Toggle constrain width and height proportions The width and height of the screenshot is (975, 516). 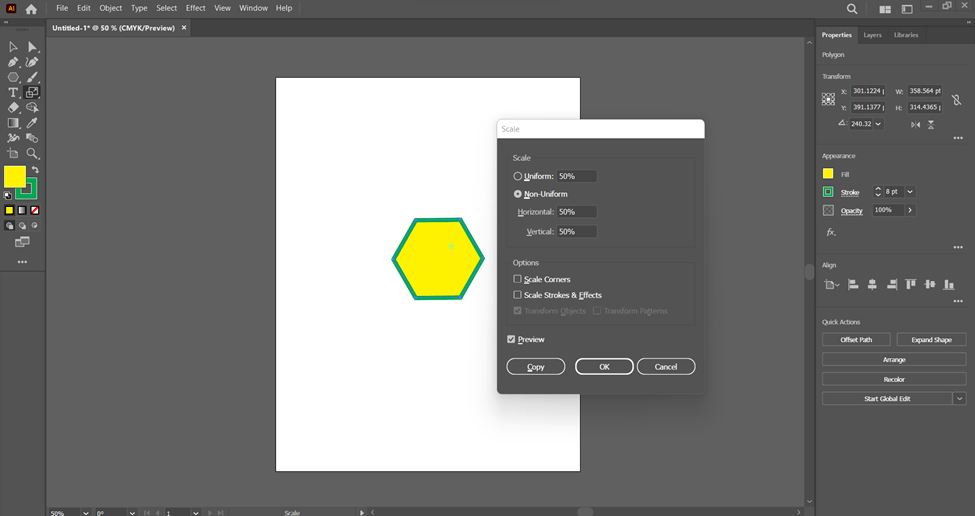(x=956, y=99)
